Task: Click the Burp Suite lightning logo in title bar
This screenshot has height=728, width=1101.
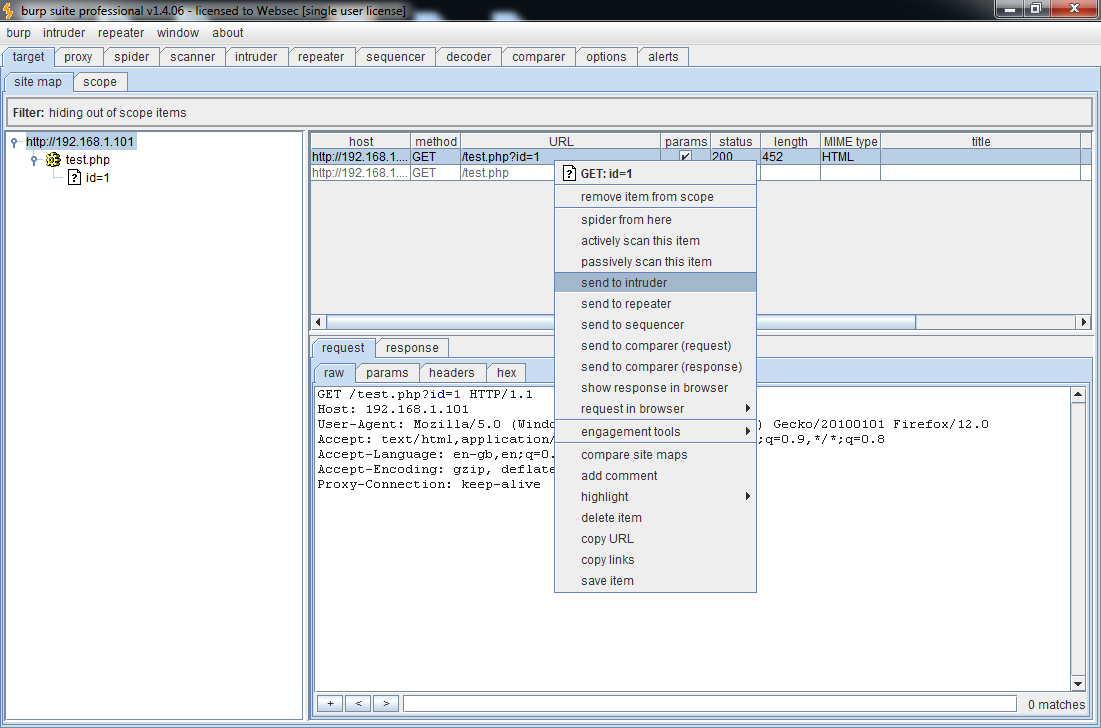Action: click(x=9, y=10)
